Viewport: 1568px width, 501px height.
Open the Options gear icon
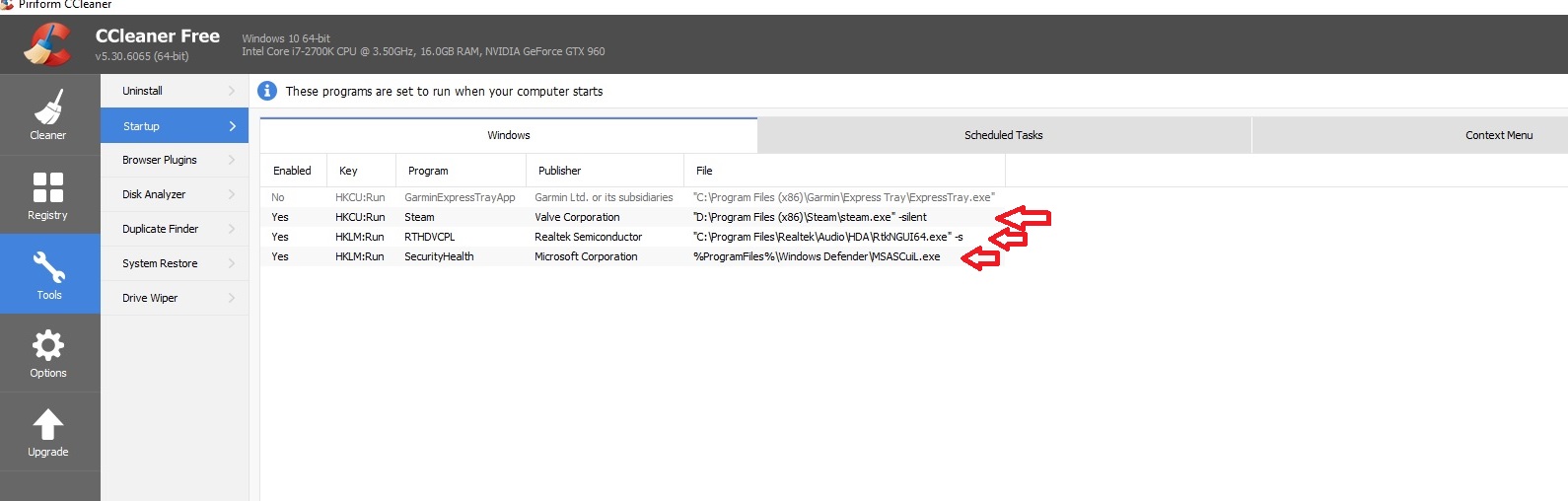click(47, 346)
